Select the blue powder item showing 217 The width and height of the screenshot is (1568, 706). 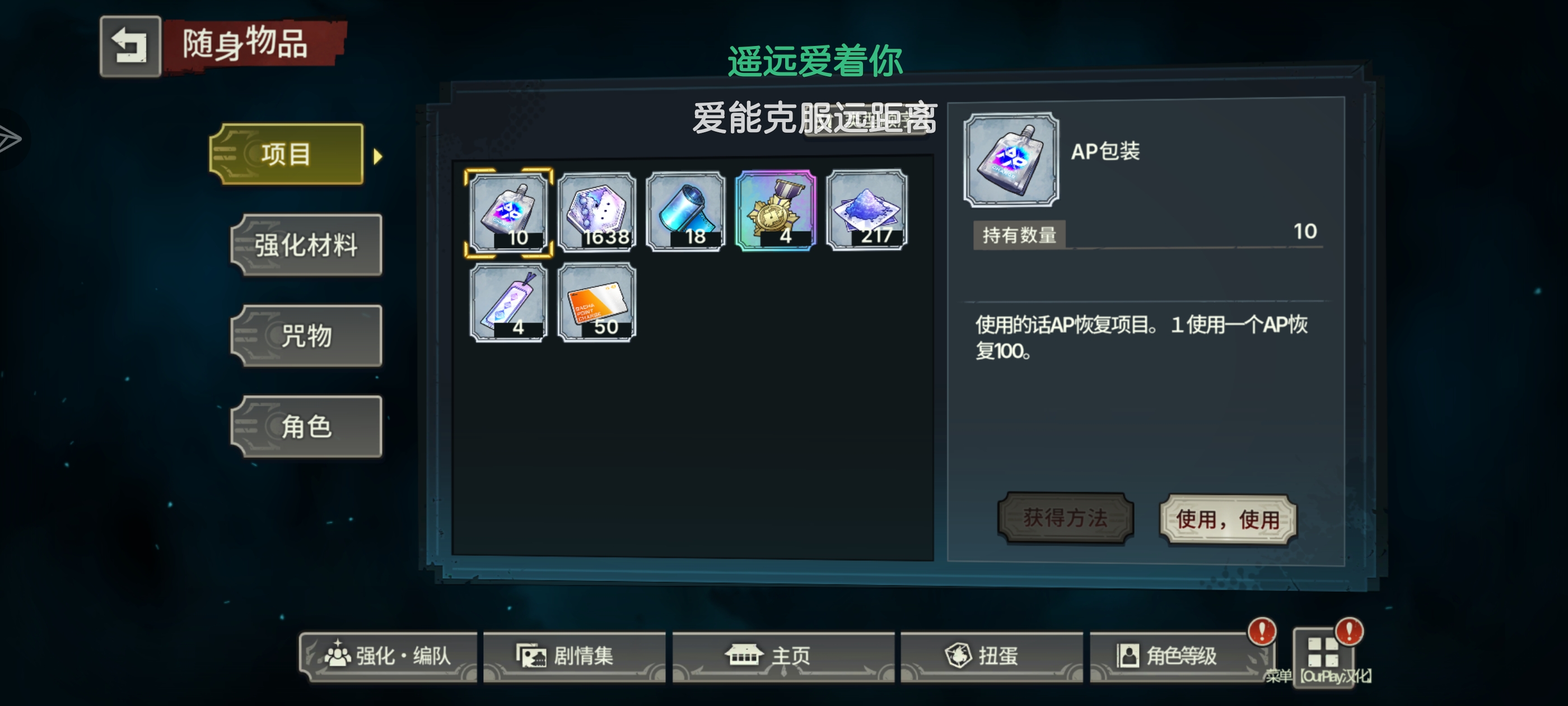(x=867, y=210)
